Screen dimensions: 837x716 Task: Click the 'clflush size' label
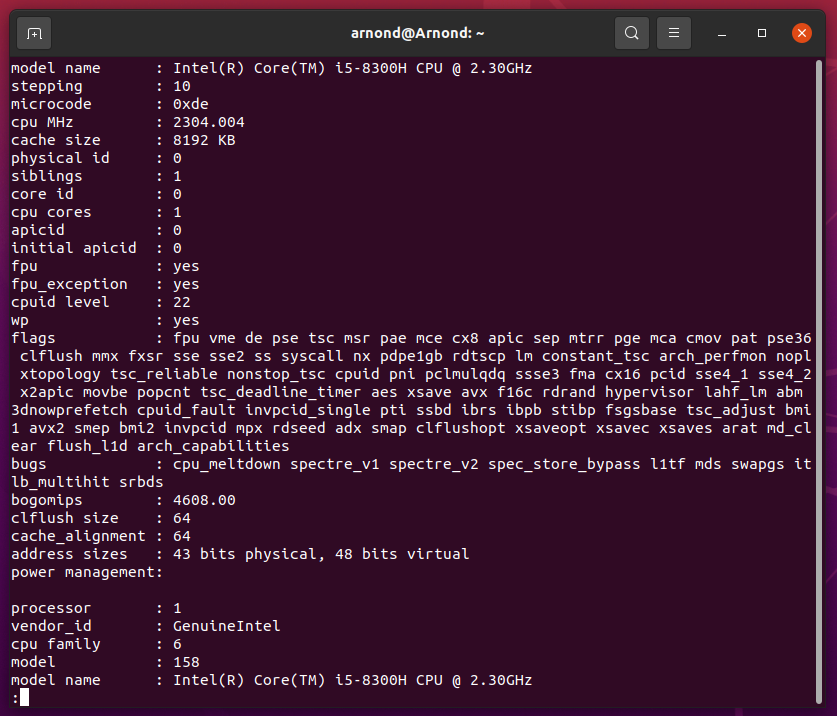(65, 518)
